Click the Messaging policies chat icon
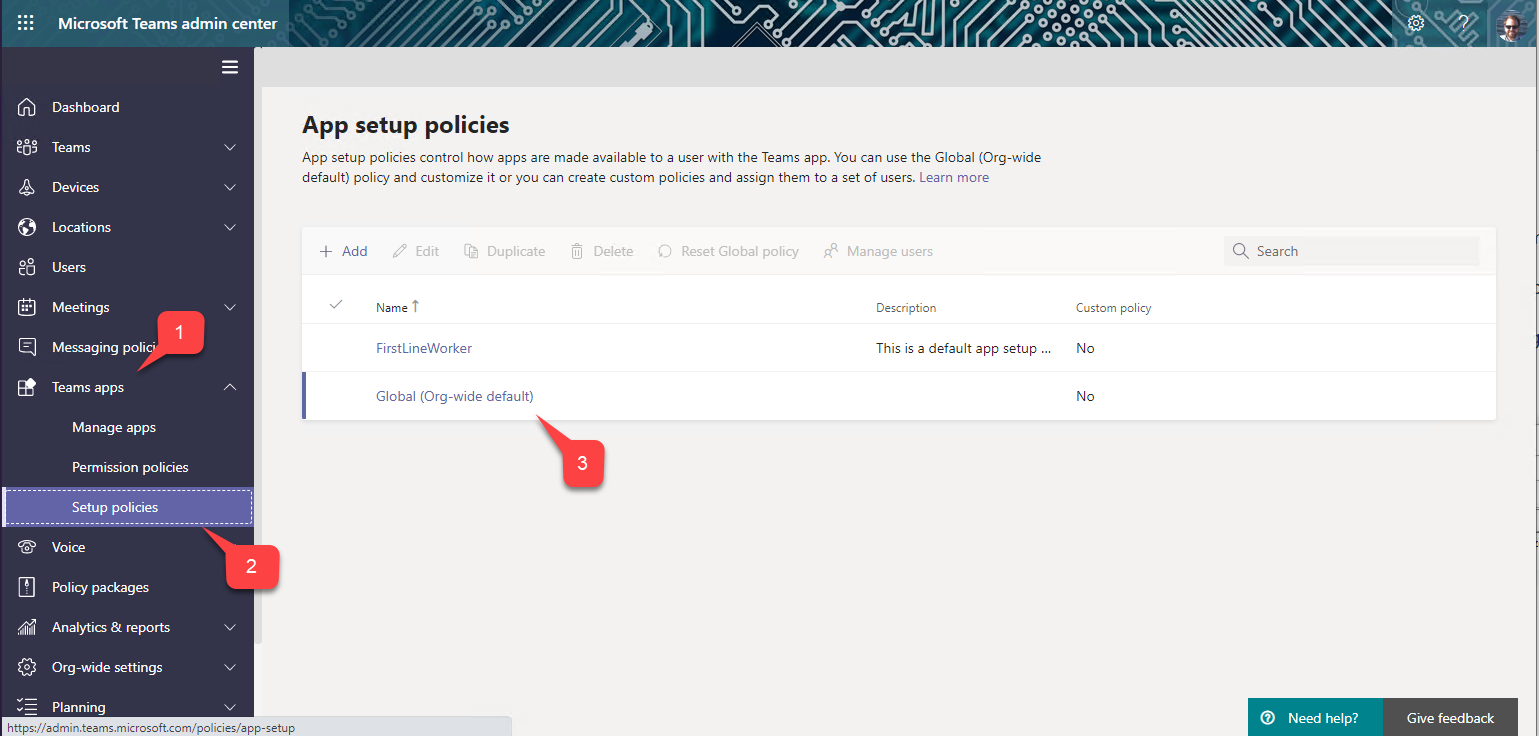The width and height of the screenshot is (1539, 736). click(27, 347)
